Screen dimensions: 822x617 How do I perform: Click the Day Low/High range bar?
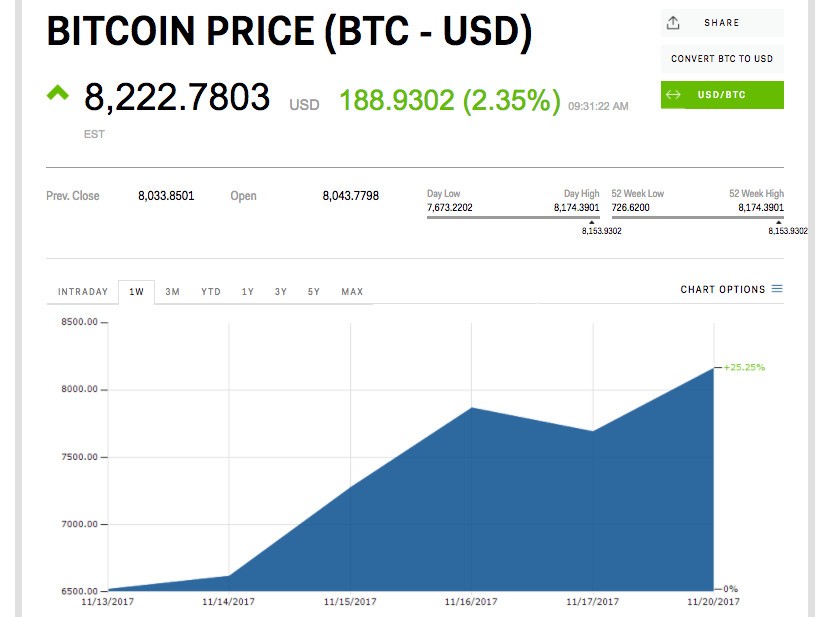[x=513, y=217]
